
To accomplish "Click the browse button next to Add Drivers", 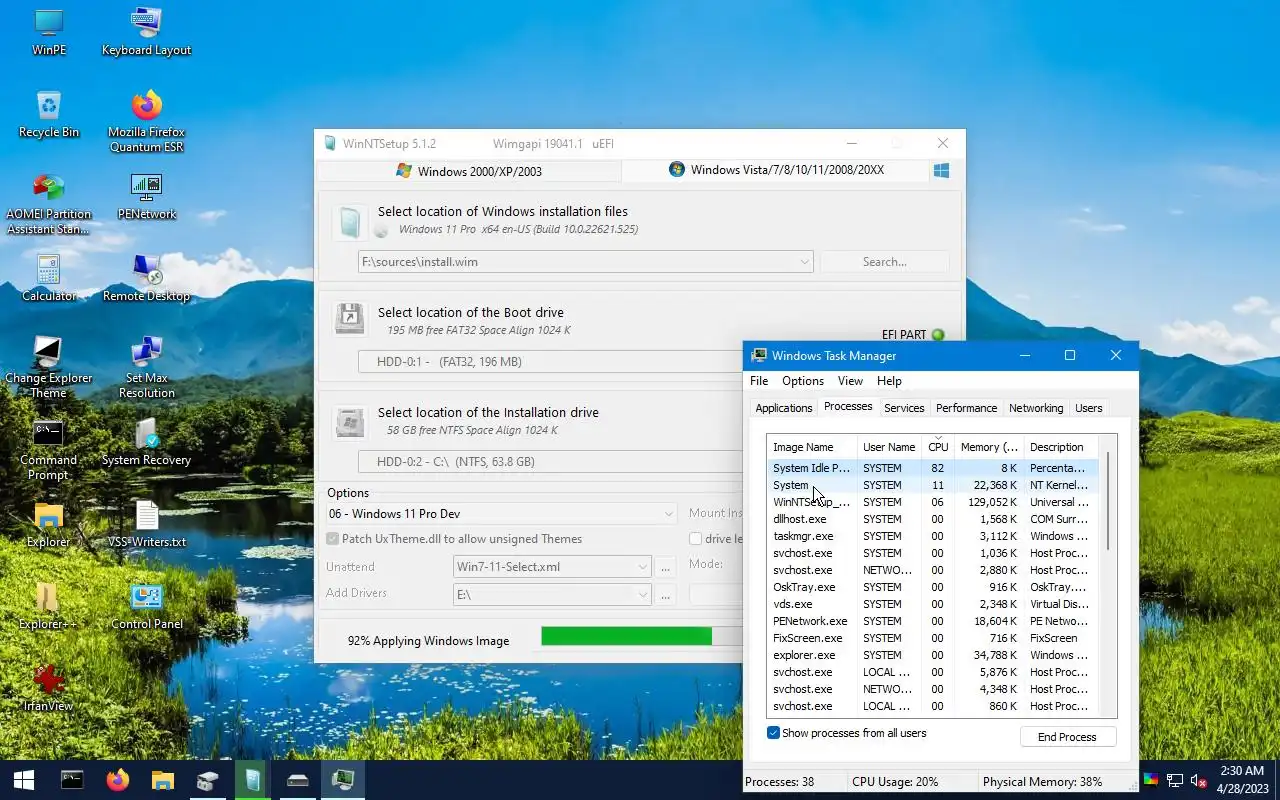I will click(666, 595).
